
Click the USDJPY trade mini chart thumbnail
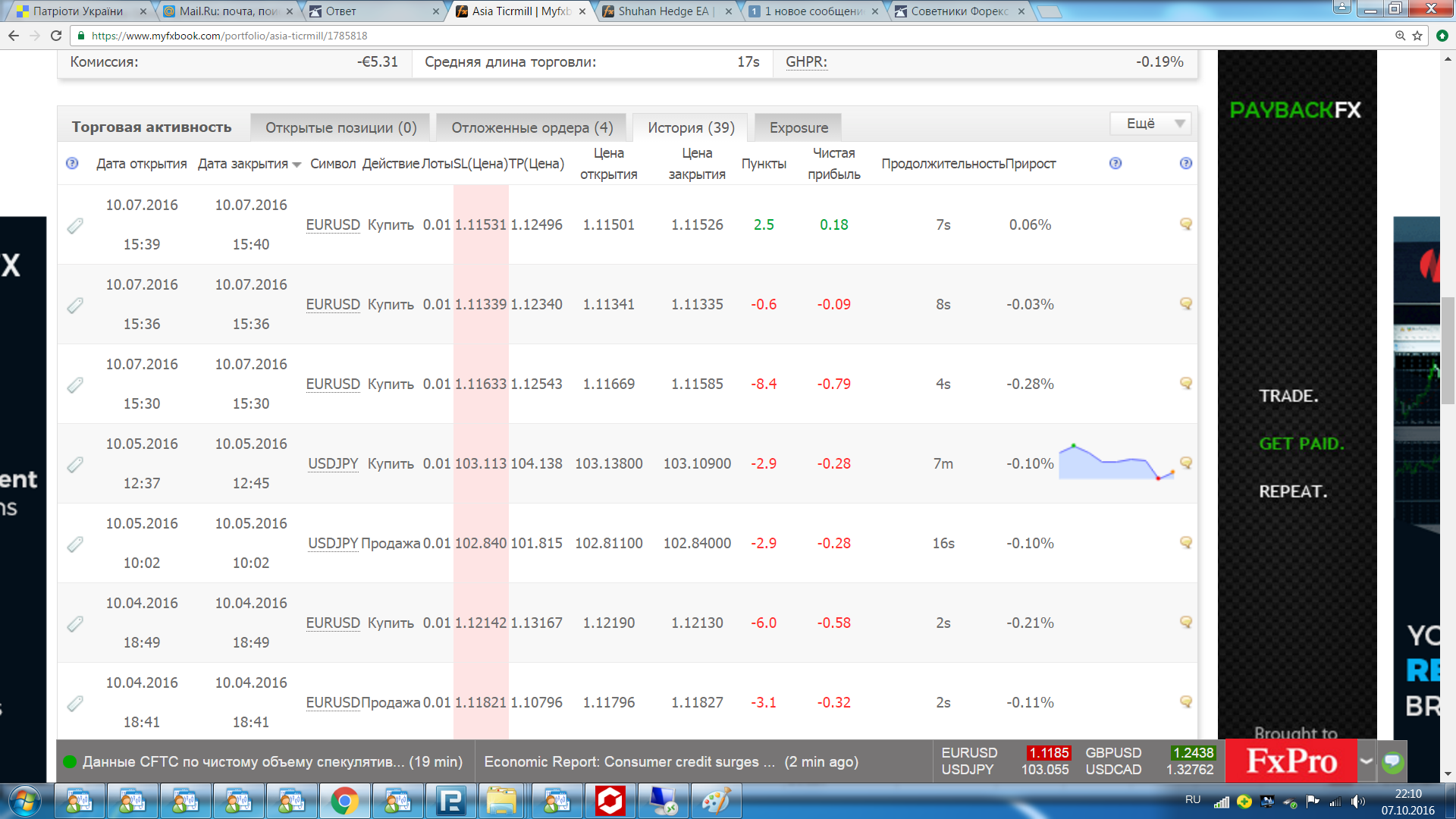[1116, 462]
